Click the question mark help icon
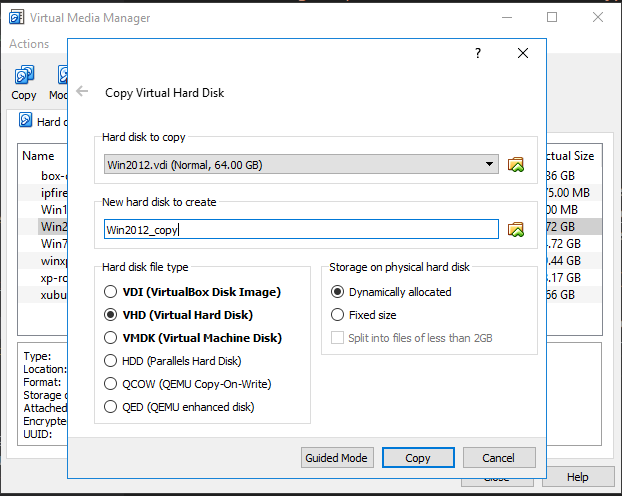Screen dimensions: 622x496 [x=478, y=53]
